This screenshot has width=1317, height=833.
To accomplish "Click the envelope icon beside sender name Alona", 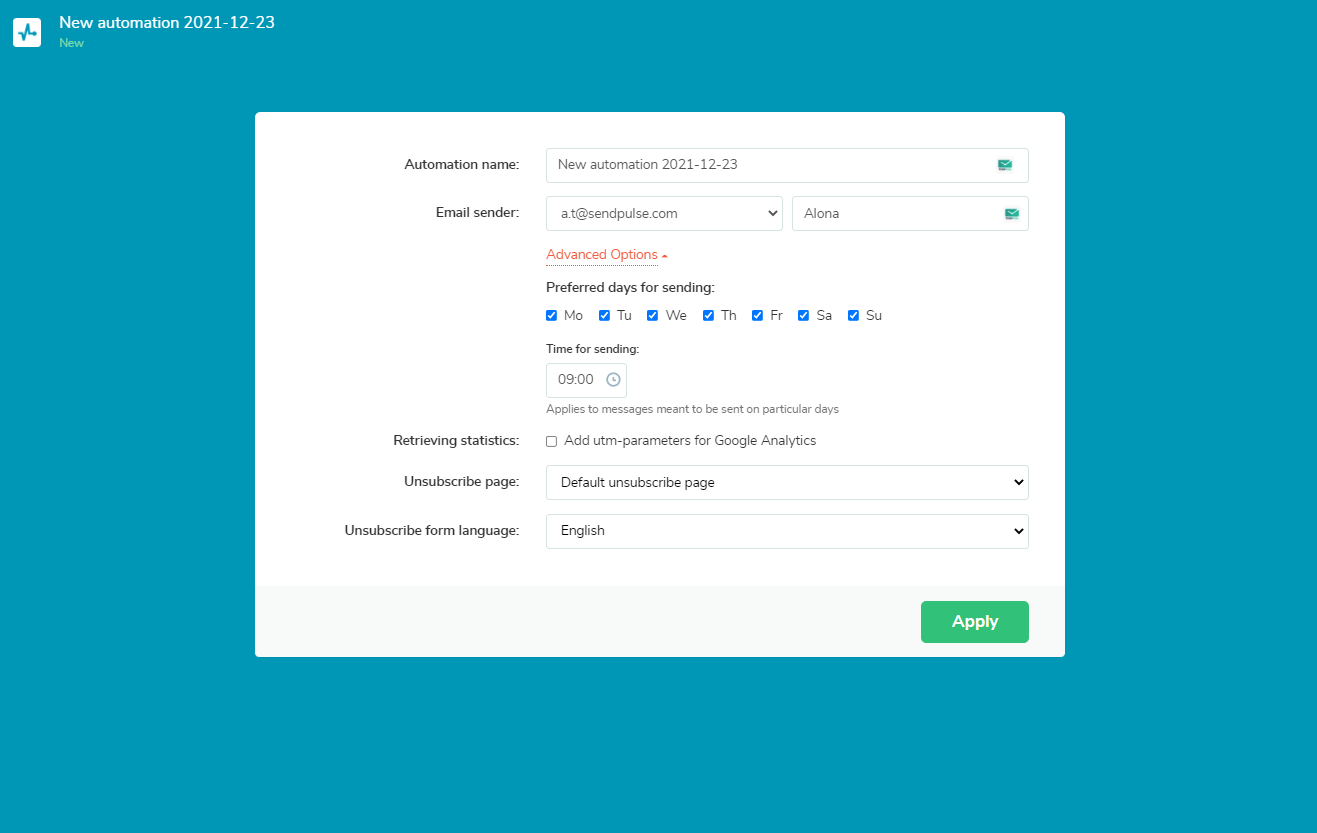I will (x=1010, y=213).
